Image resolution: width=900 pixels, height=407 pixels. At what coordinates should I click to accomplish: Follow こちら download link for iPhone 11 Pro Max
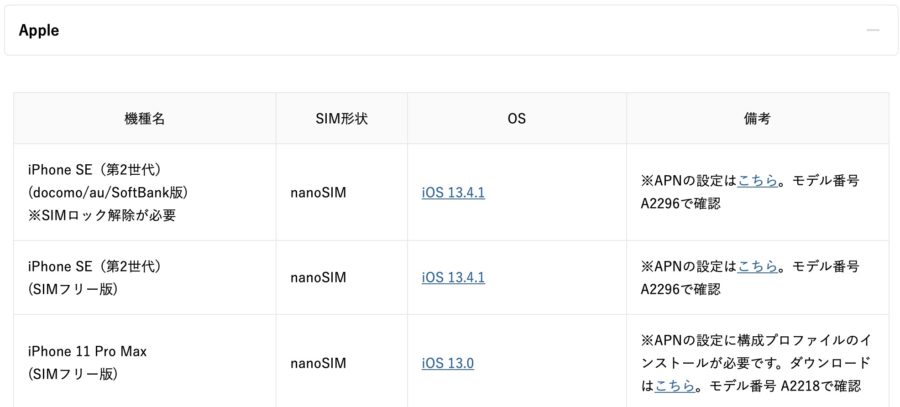(x=675, y=386)
